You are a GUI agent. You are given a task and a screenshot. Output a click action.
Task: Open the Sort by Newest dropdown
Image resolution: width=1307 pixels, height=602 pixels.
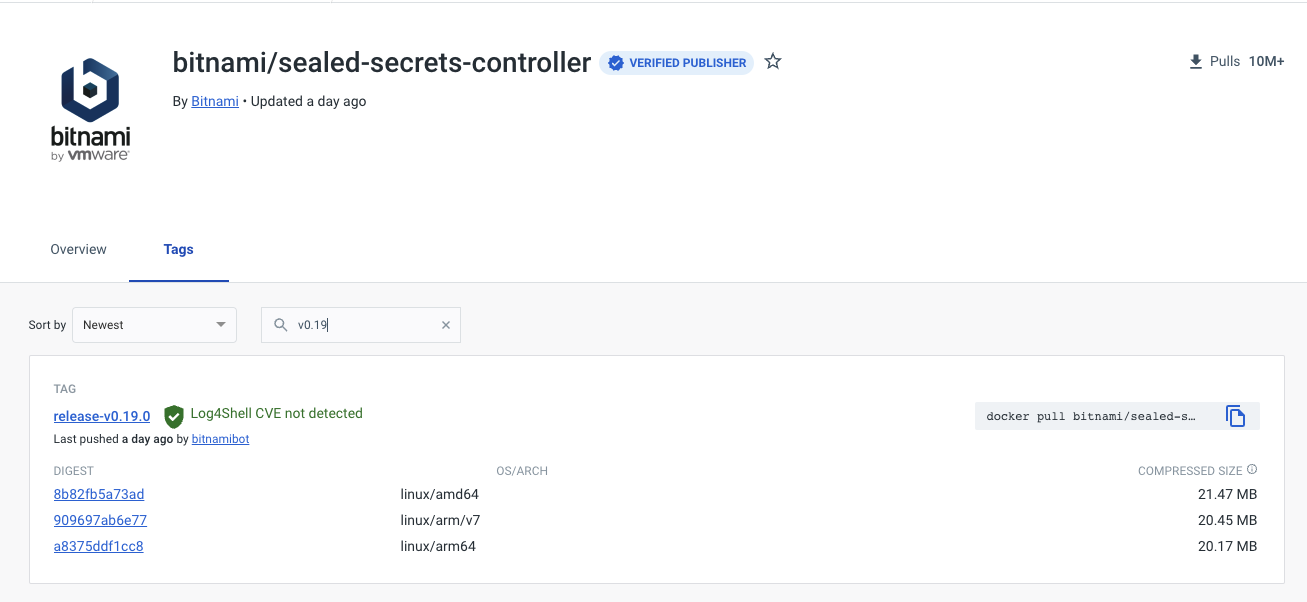[x=154, y=324]
